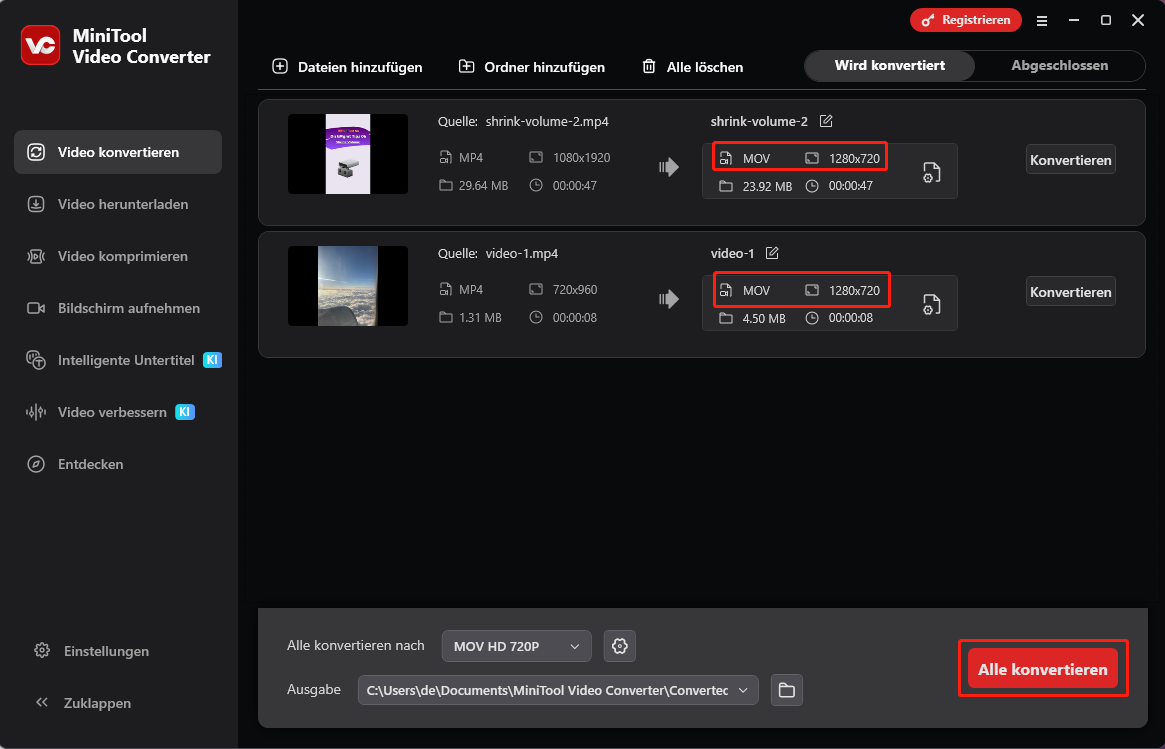Screen dimensions: 1165x749
Task: Open the MOV HD 720P format dropdown
Action: point(516,646)
